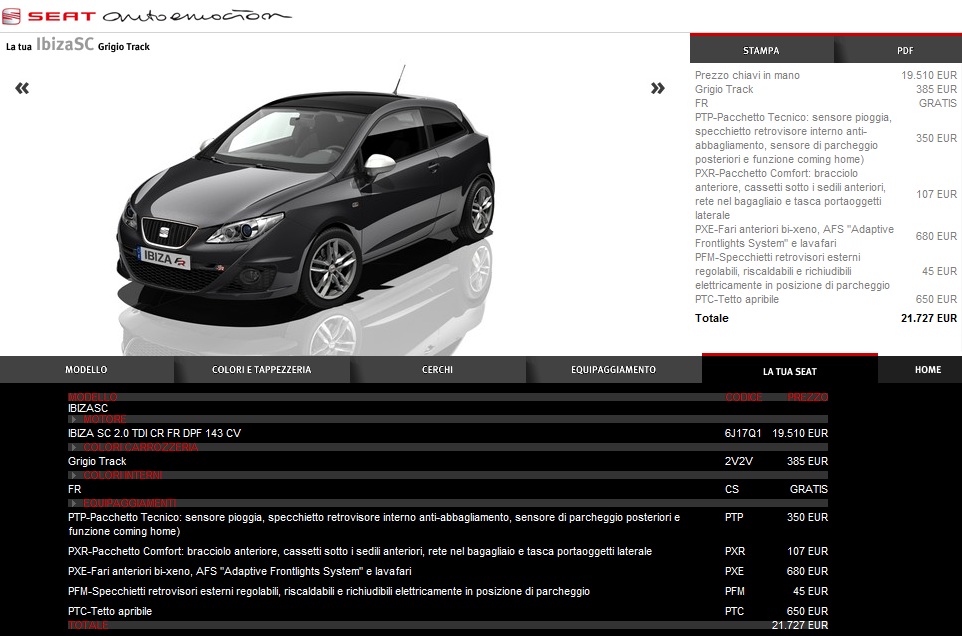Click the 21.727 EUR total in bottom table

pyautogui.click(x=800, y=625)
